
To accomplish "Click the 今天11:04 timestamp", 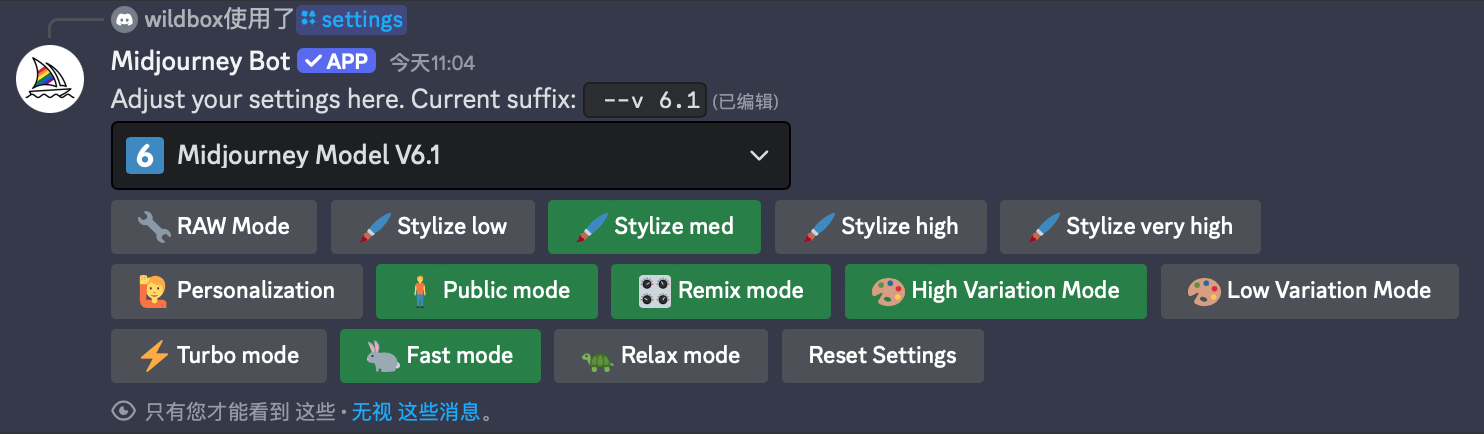I will pos(432,63).
